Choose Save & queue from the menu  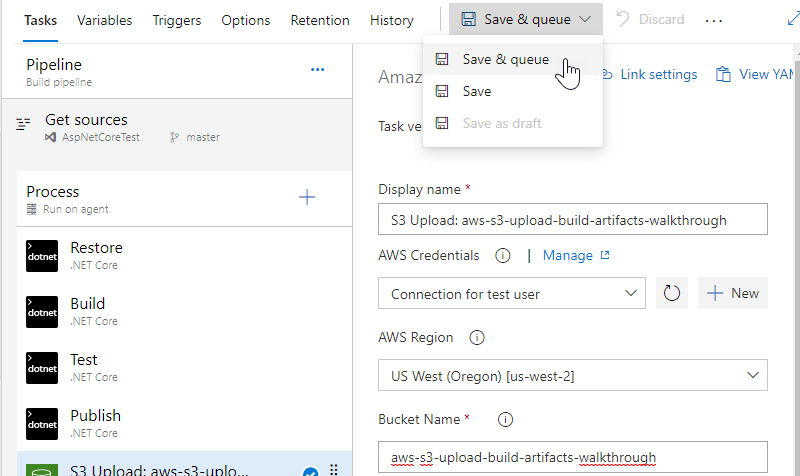505,59
